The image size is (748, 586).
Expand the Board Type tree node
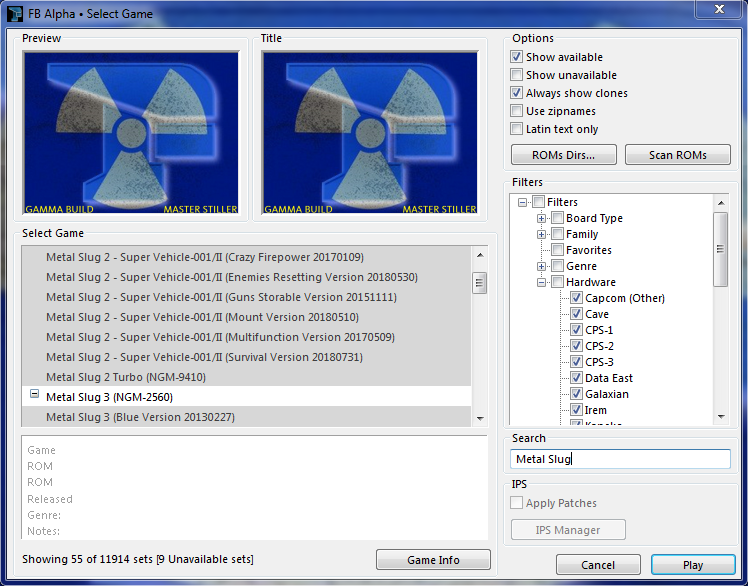541,219
